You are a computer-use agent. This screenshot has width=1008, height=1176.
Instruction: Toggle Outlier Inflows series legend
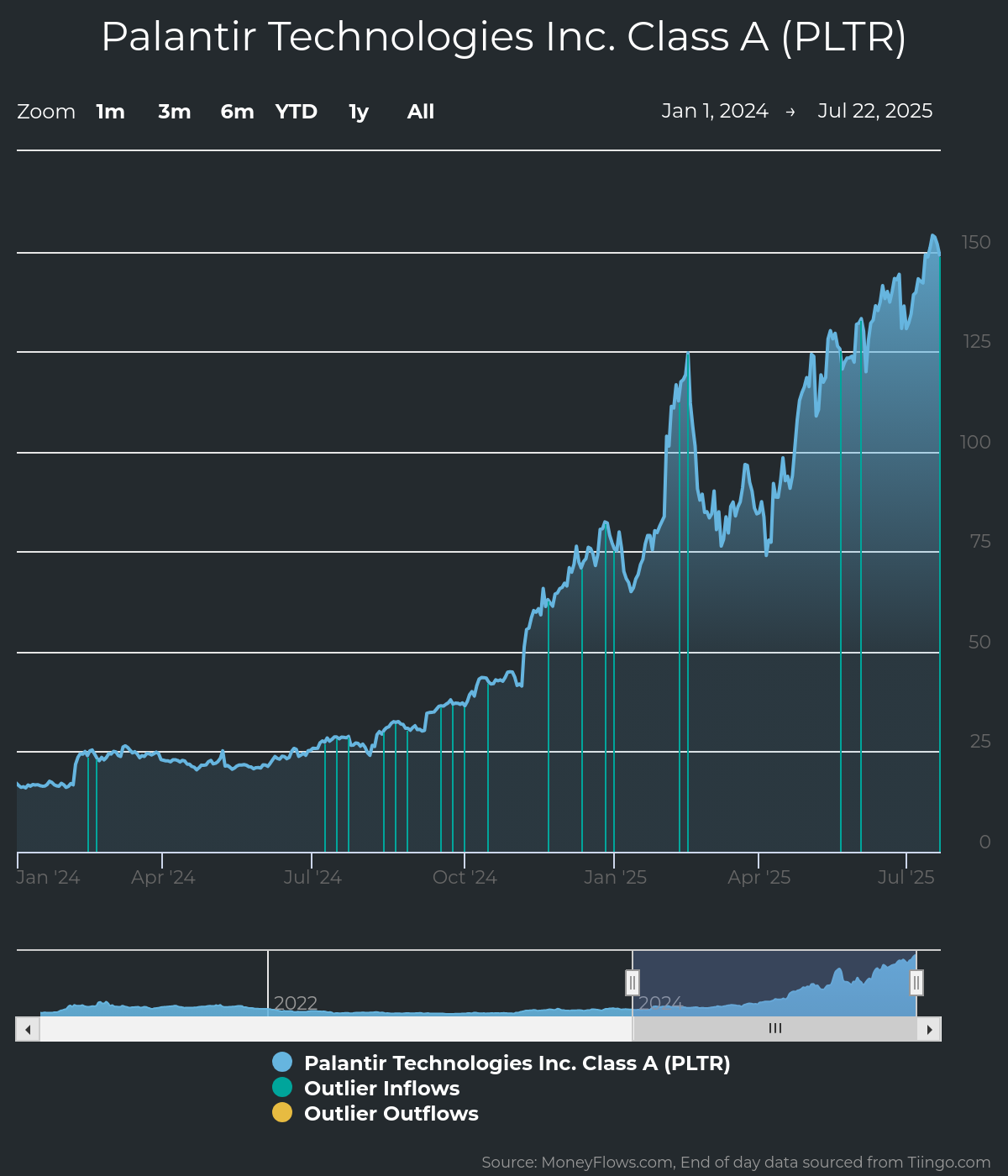click(x=366, y=1089)
